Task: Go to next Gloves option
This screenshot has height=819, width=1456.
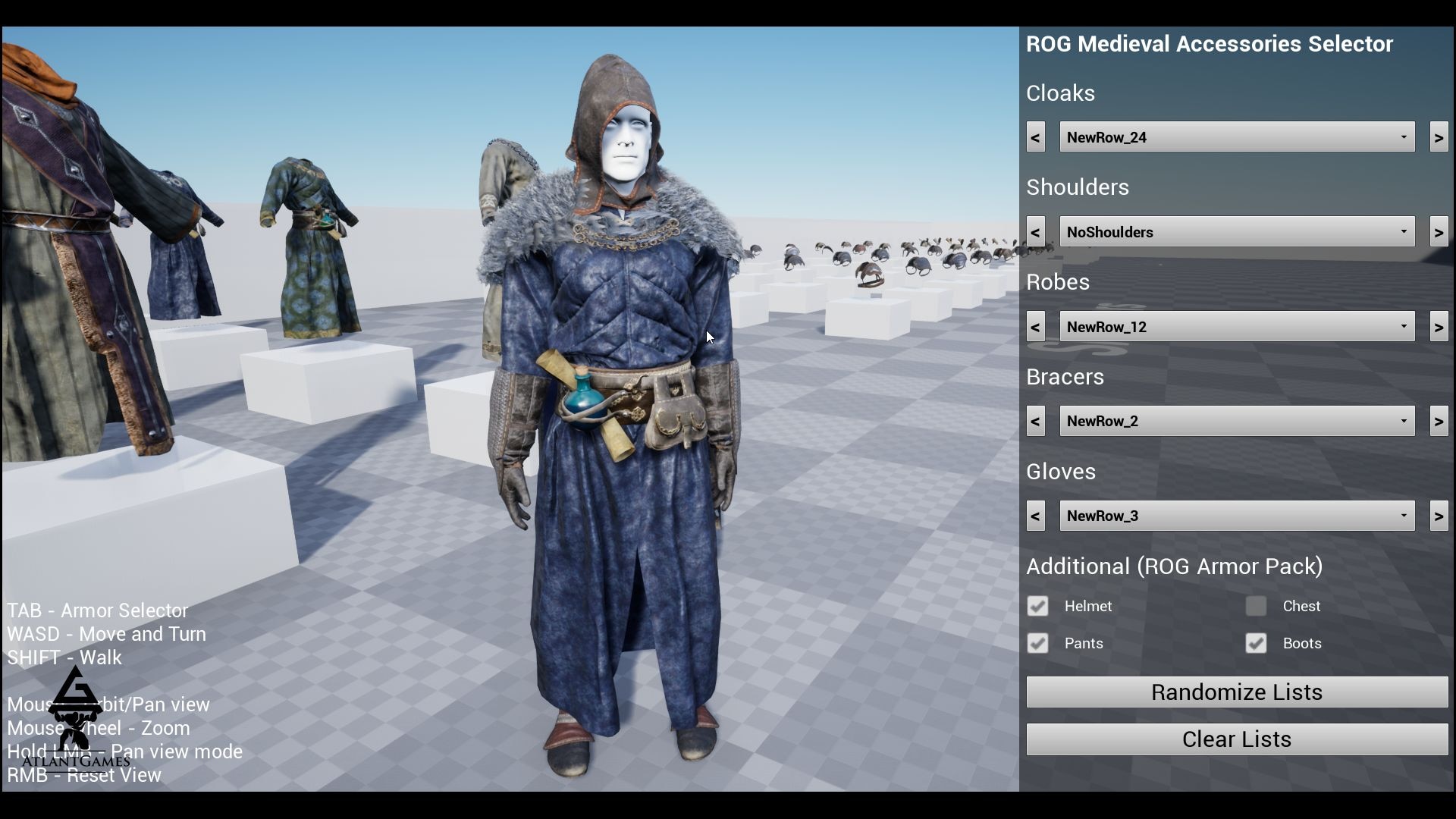Action: pos(1439,516)
